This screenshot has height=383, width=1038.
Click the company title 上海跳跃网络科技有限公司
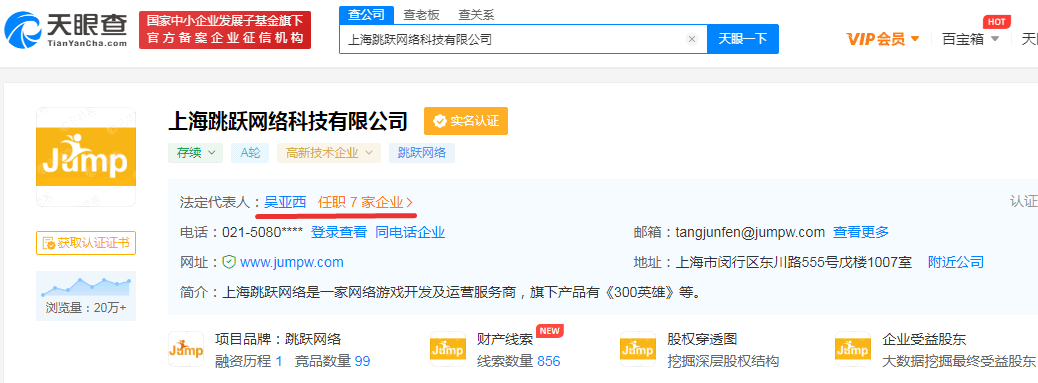tap(288, 121)
